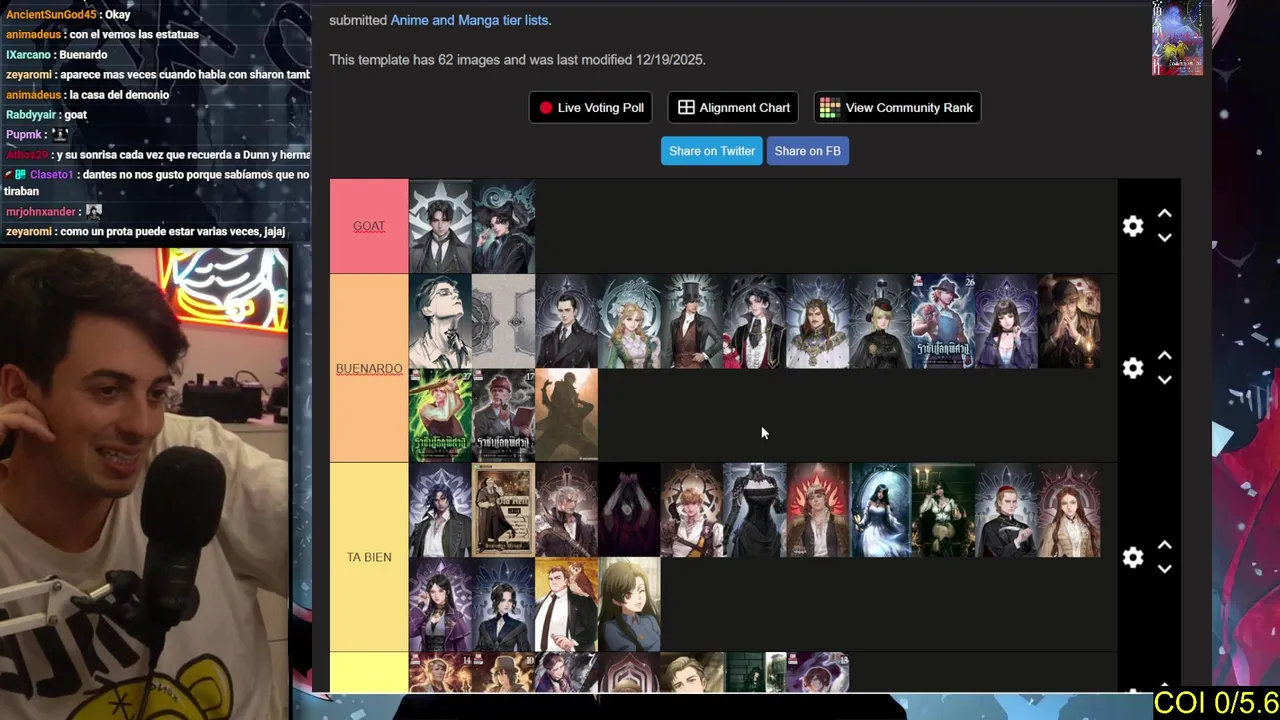Click chat username IXarcano
This screenshot has height=720, width=1280.
pos(28,55)
